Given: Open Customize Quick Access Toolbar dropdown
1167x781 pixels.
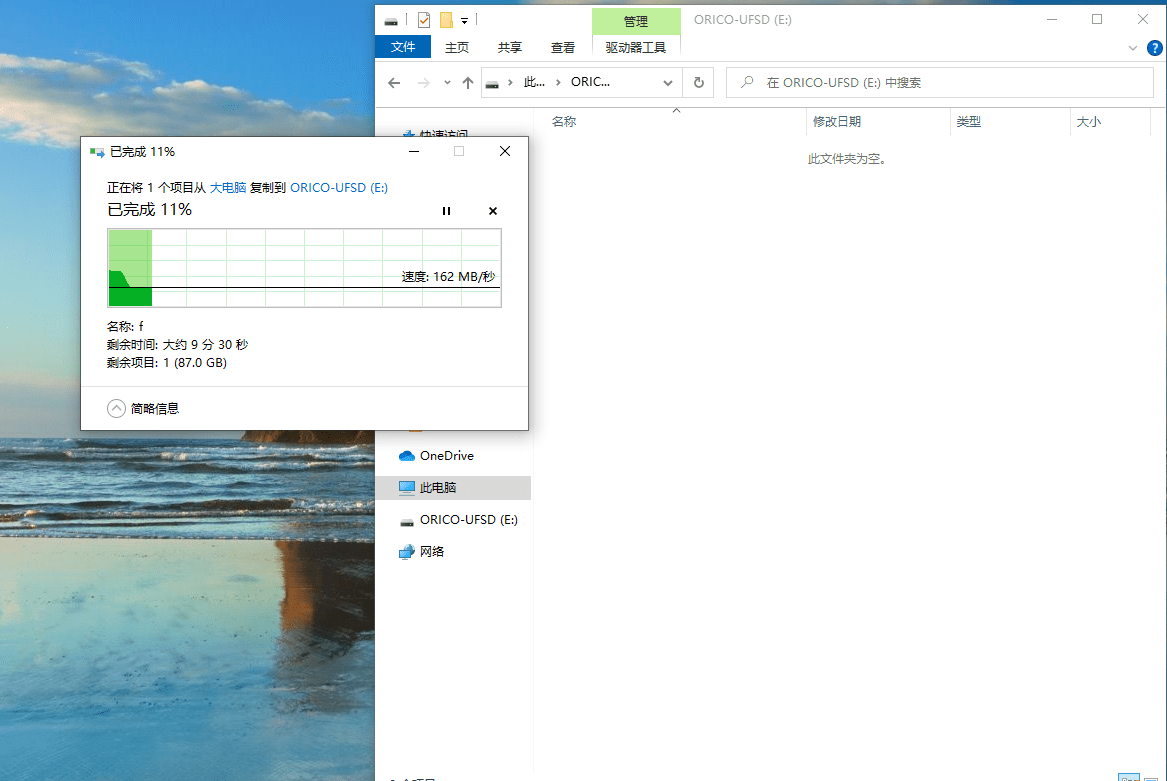Looking at the screenshot, I should (465, 20).
